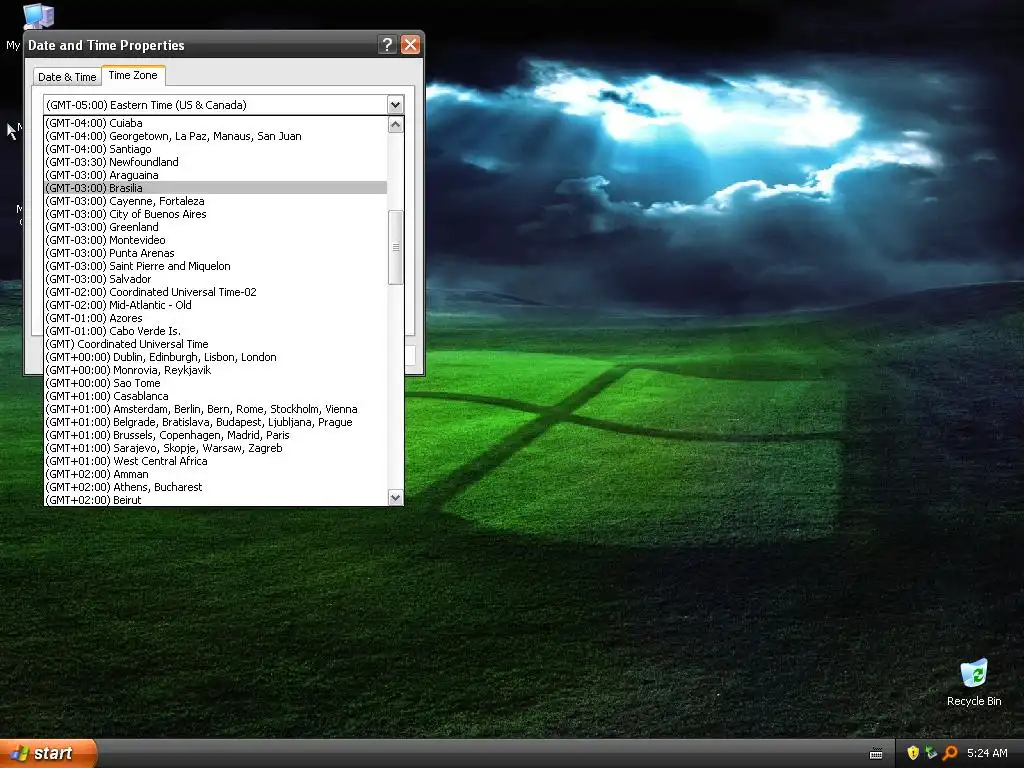Open the Recycle Bin desktop icon
This screenshot has height=768, width=1024.
[x=974, y=682]
